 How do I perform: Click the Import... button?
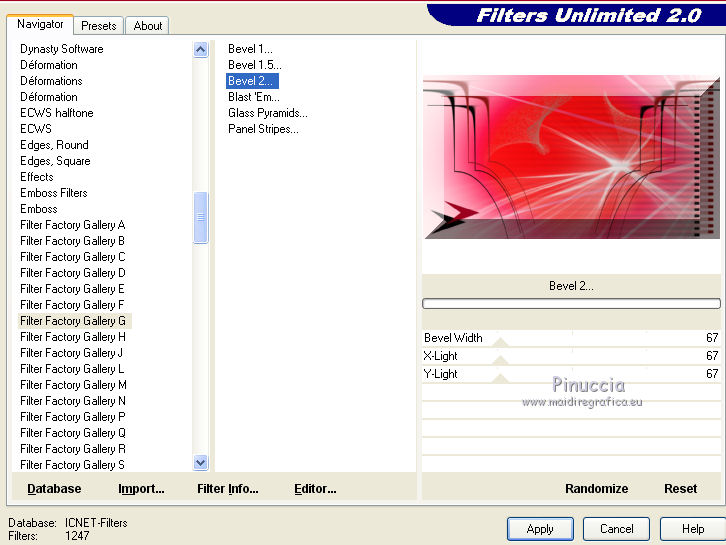pos(141,489)
